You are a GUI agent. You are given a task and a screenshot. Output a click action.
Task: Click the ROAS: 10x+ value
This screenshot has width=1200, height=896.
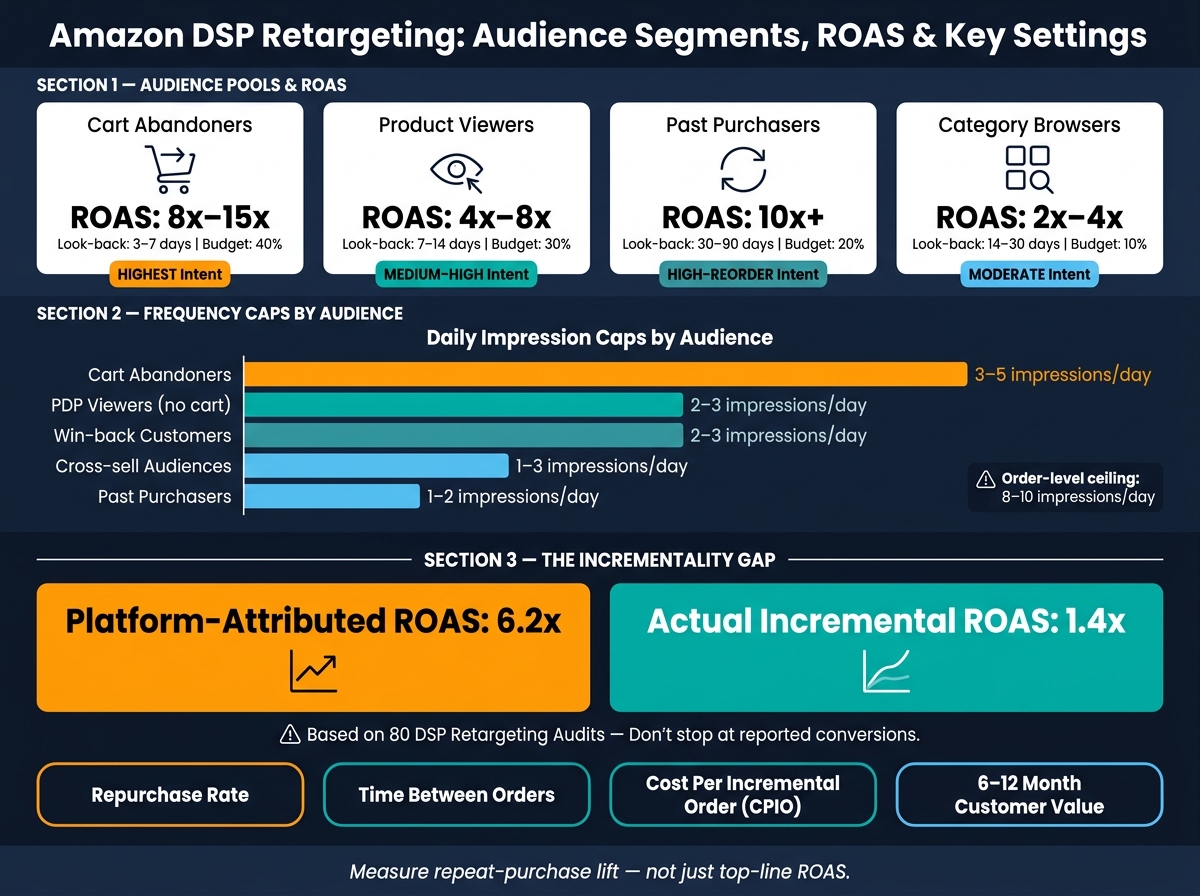743,217
